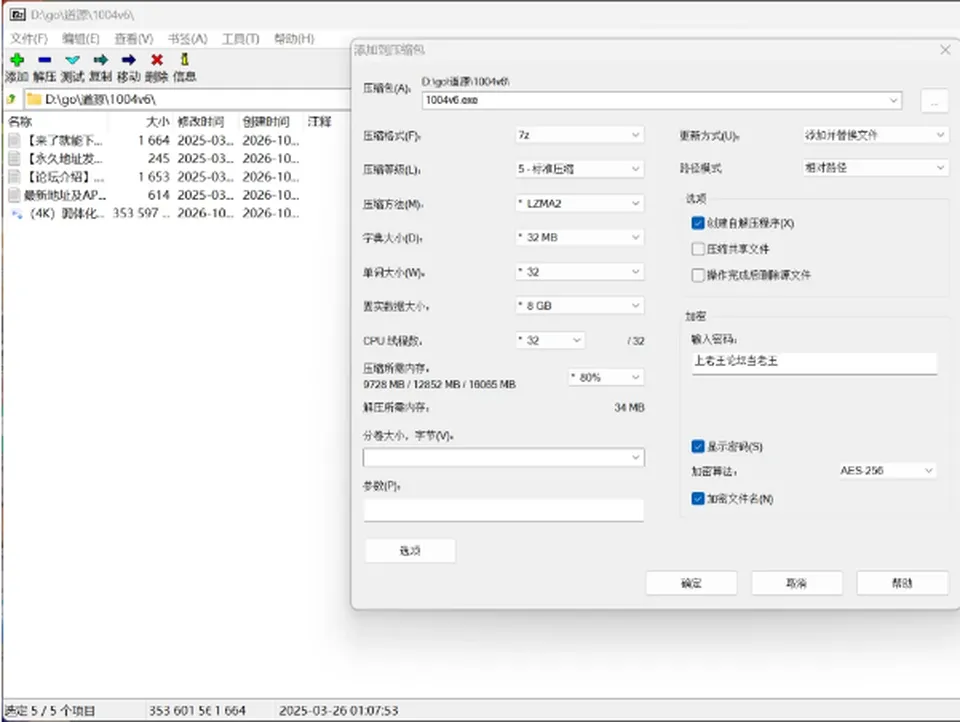Click the 复制 (Copy) toolbar icon
This screenshot has width=960, height=722.
click(100, 59)
